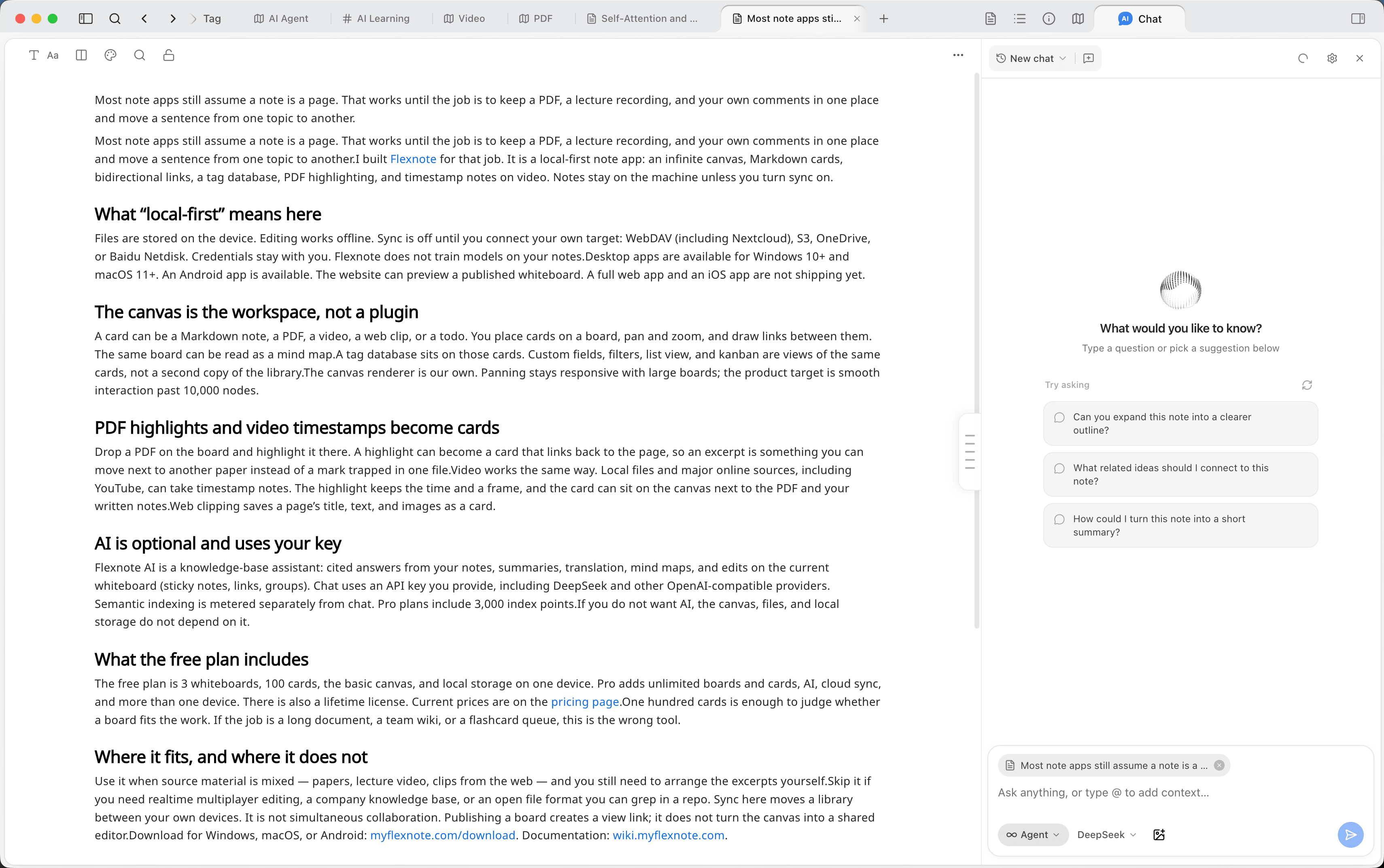Click the editor vertical scrollbar

[x=976, y=350]
